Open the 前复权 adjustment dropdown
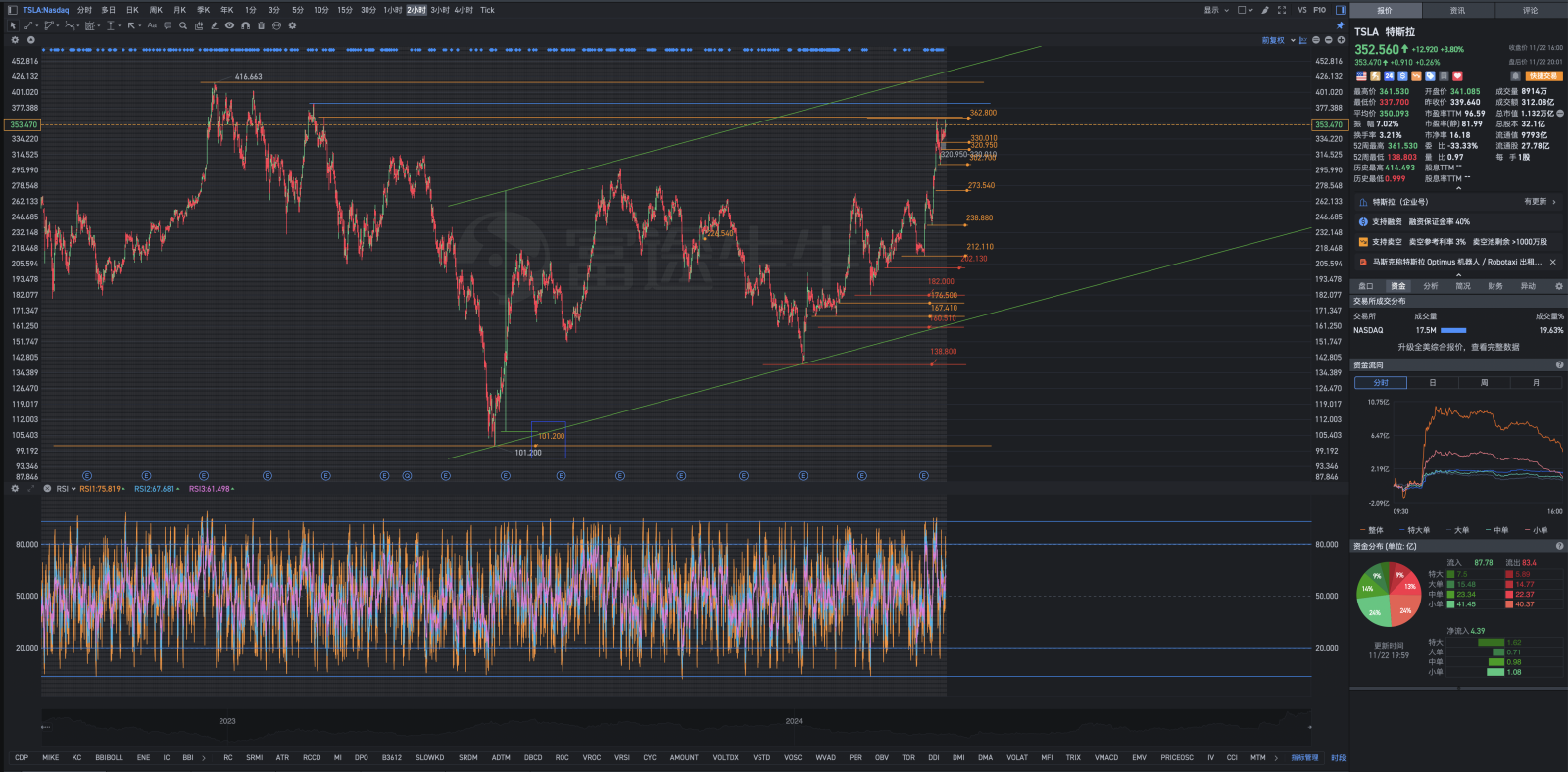 pos(1278,40)
